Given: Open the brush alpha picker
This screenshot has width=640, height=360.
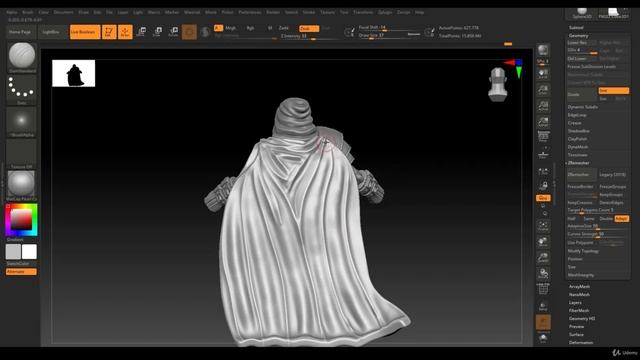Looking at the screenshot, I should pos(22,120).
